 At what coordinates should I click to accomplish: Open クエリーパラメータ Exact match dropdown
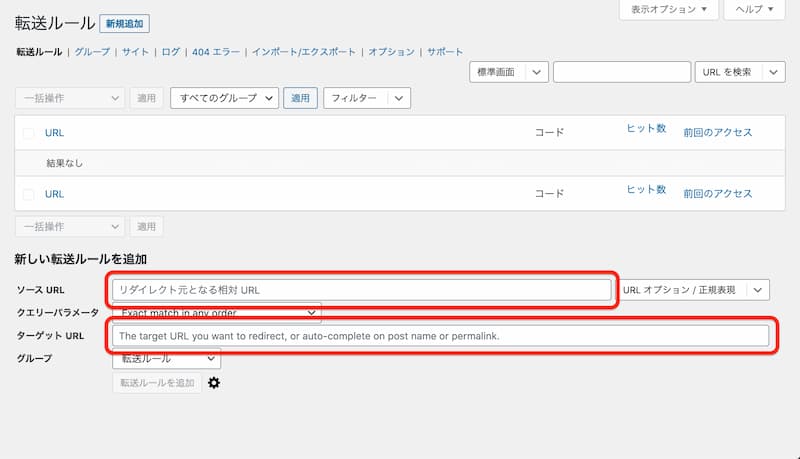click(x=217, y=313)
